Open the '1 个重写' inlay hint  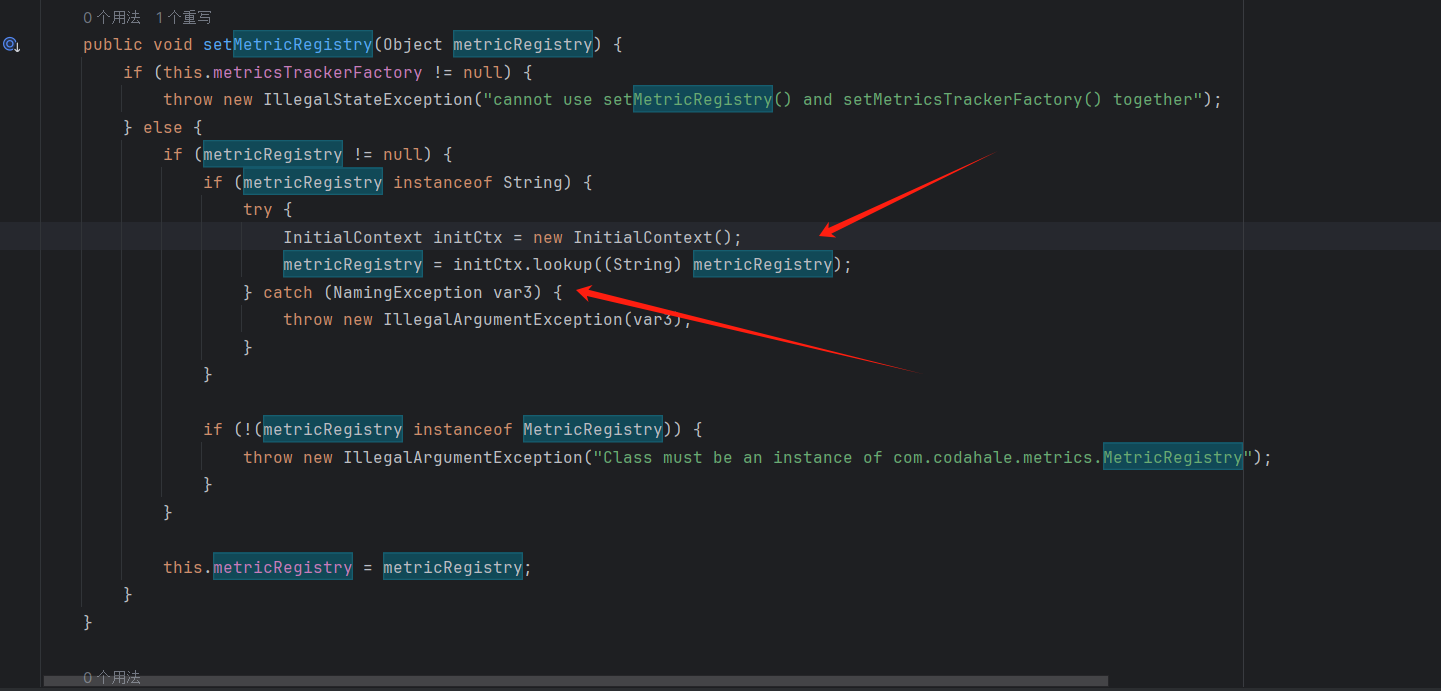pos(184,18)
